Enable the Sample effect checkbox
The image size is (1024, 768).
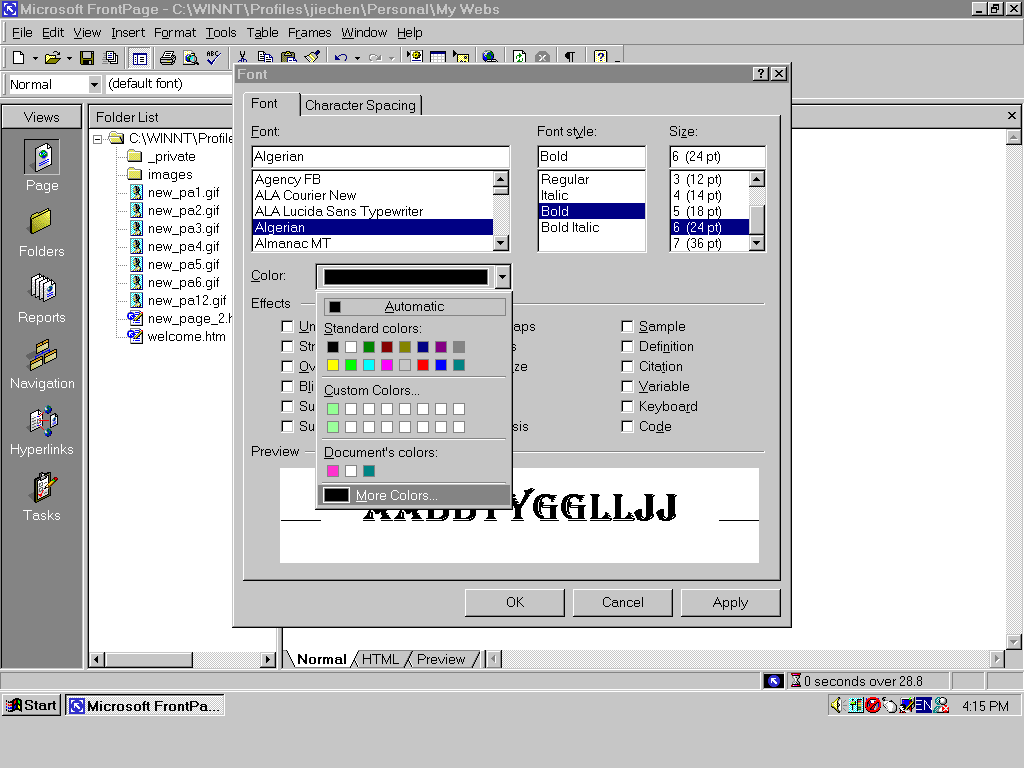(x=627, y=327)
